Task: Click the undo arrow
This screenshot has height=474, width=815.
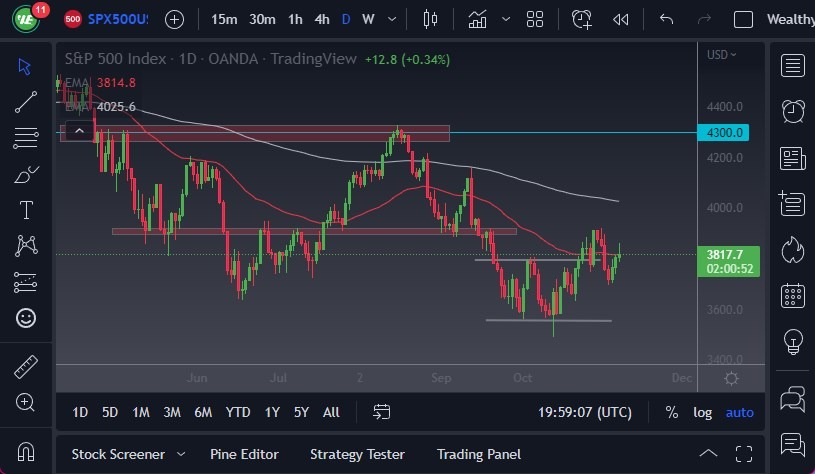Action: 667,19
